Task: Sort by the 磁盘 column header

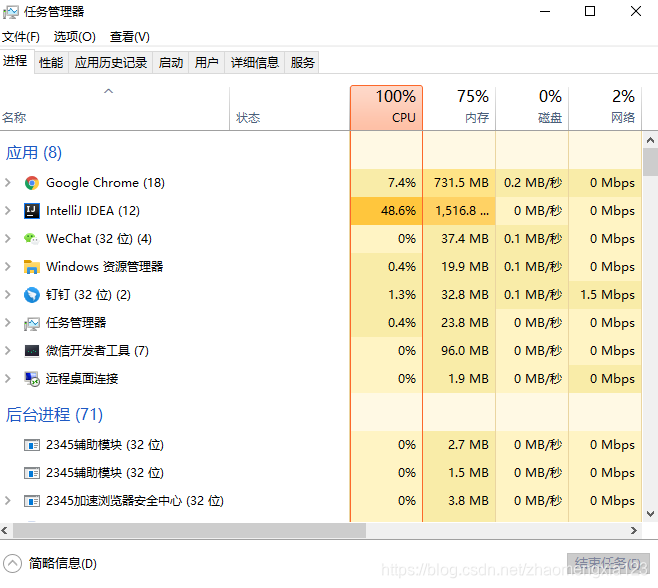Action: tap(532, 108)
